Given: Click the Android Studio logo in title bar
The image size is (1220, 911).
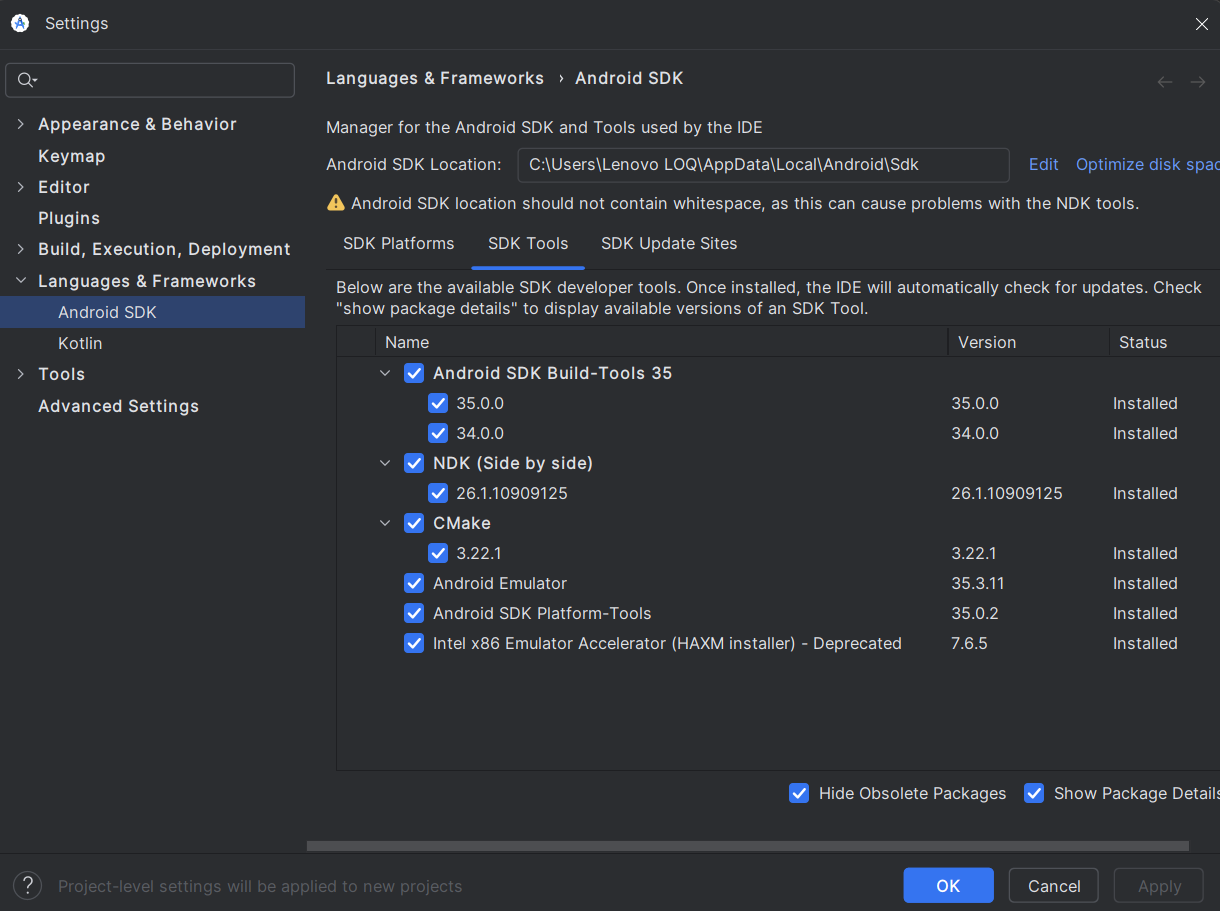Looking at the screenshot, I should click(x=20, y=23).
